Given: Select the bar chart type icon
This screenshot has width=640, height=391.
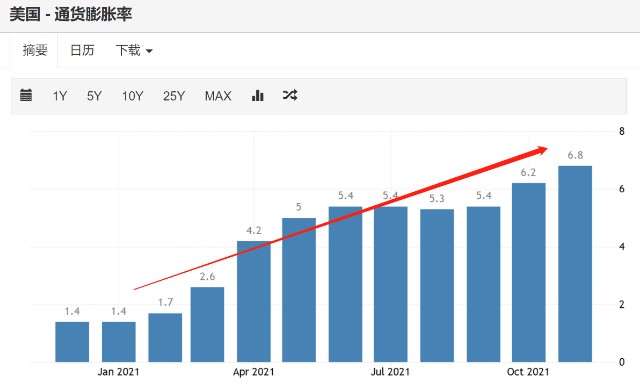Looking at the screenshot, I should pos(258,96).
